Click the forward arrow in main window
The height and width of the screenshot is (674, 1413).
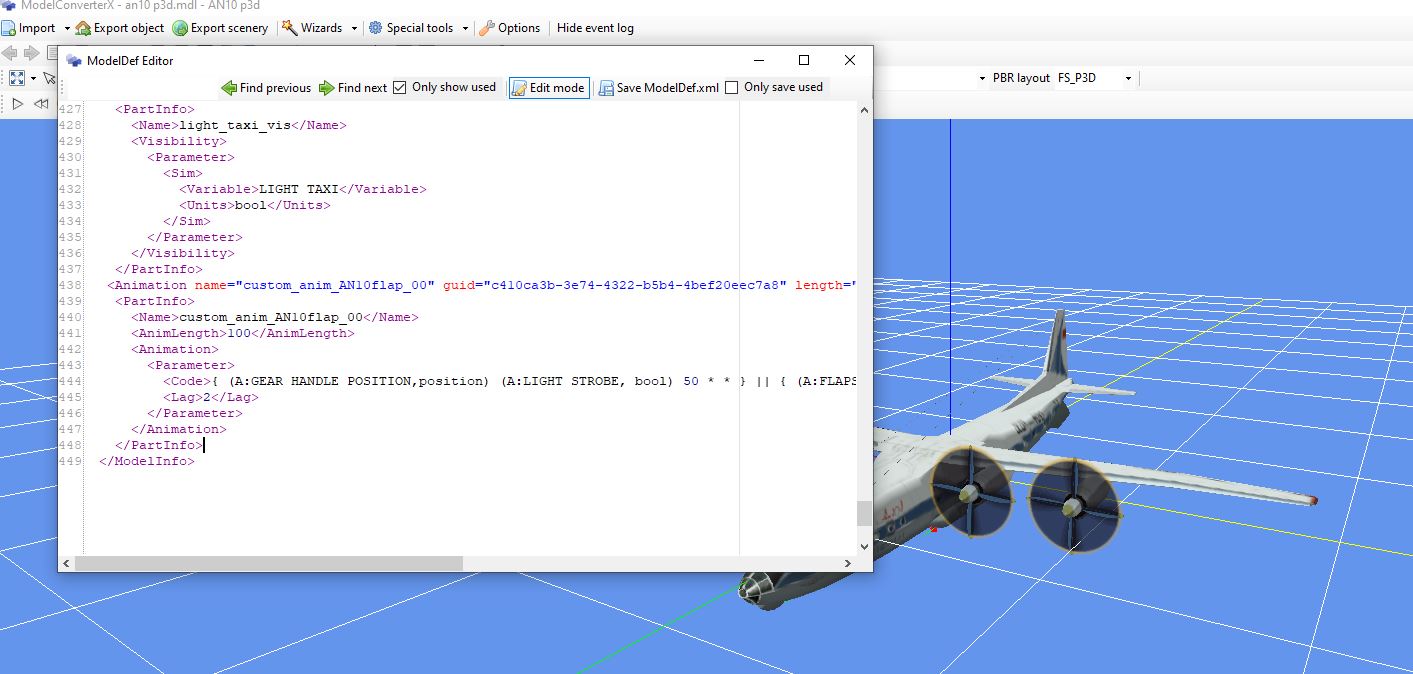pyautogui.click(x=32, y=53)
